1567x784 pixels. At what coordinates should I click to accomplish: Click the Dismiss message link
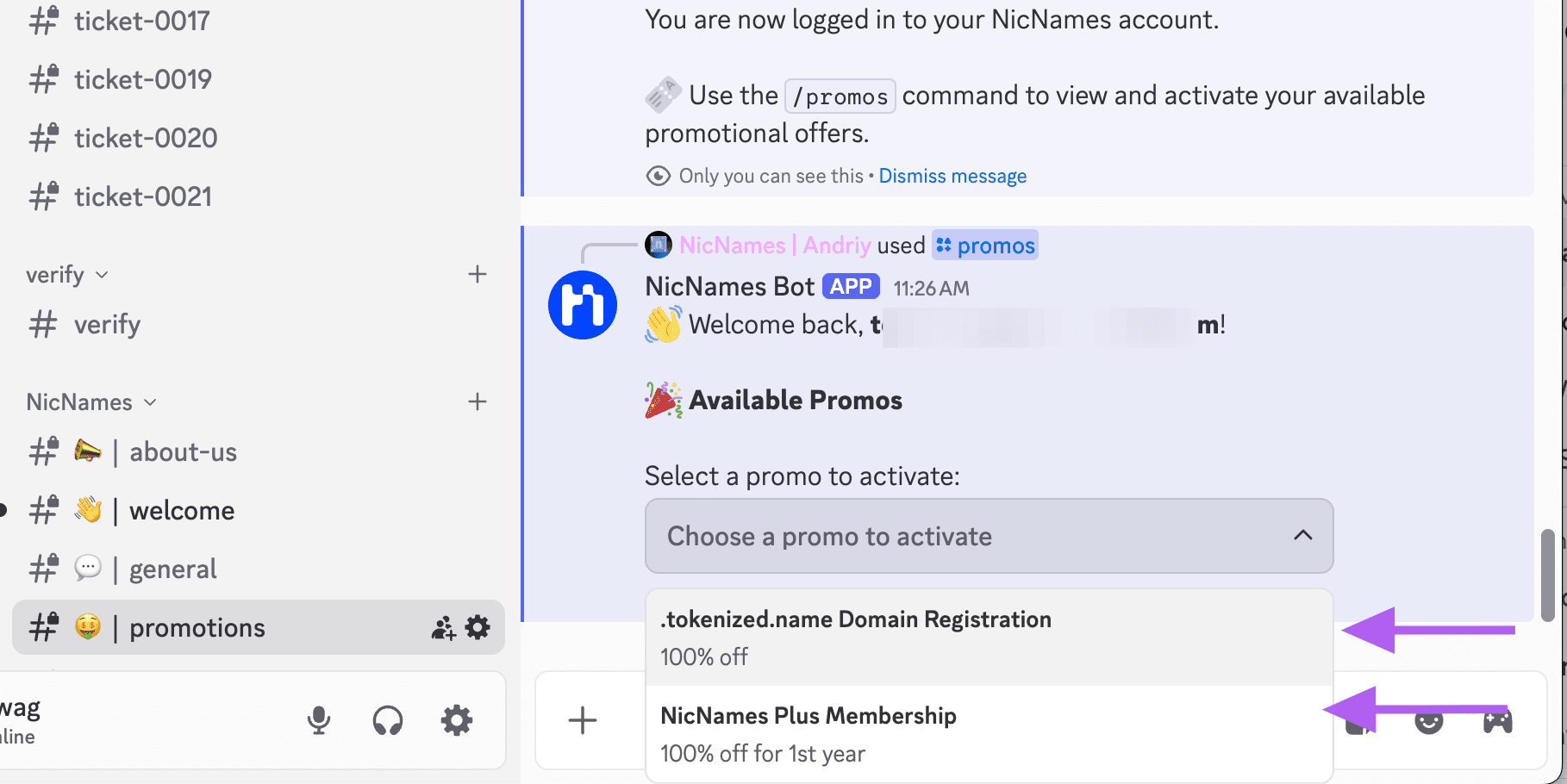click(x=952, y=176)
